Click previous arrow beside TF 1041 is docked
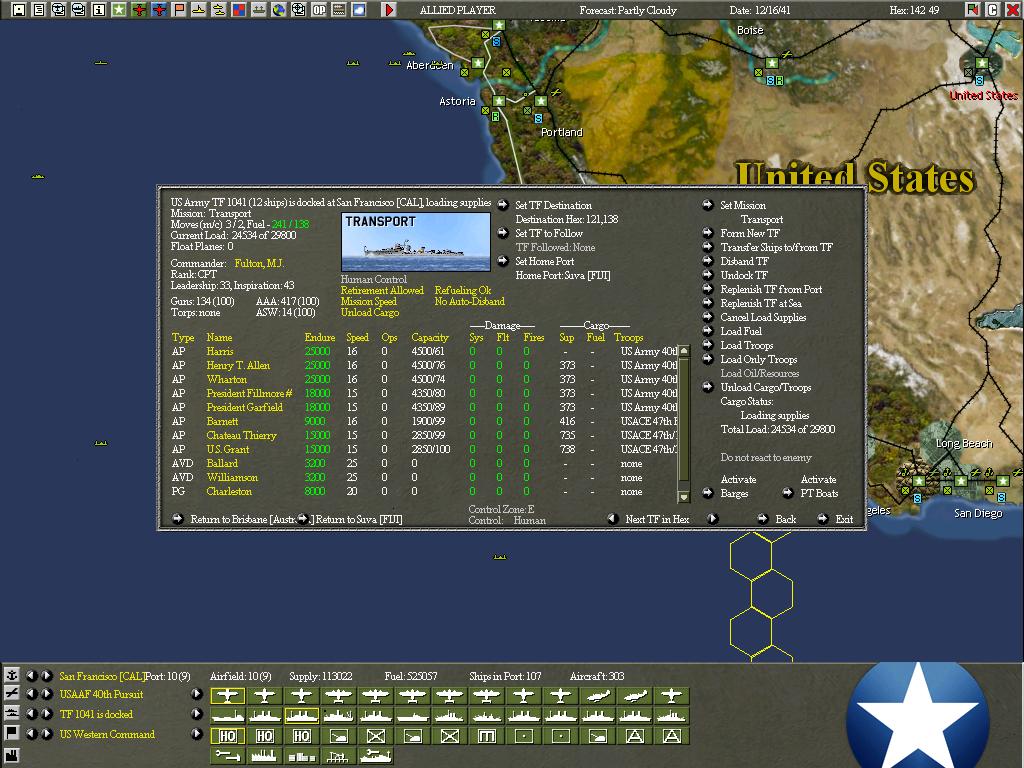Image resolution: width=1024 pixels, height=768 pixels. [31, 714]
